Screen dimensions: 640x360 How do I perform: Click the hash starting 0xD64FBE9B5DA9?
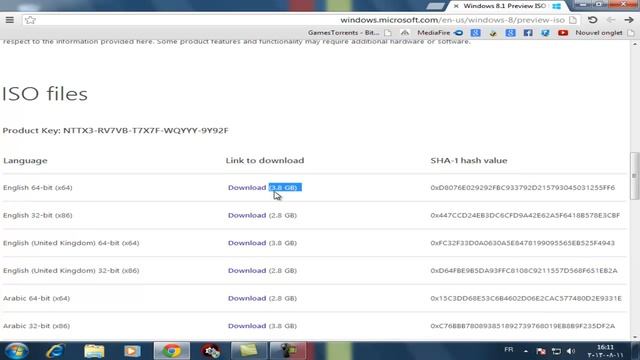pos(524,271)
